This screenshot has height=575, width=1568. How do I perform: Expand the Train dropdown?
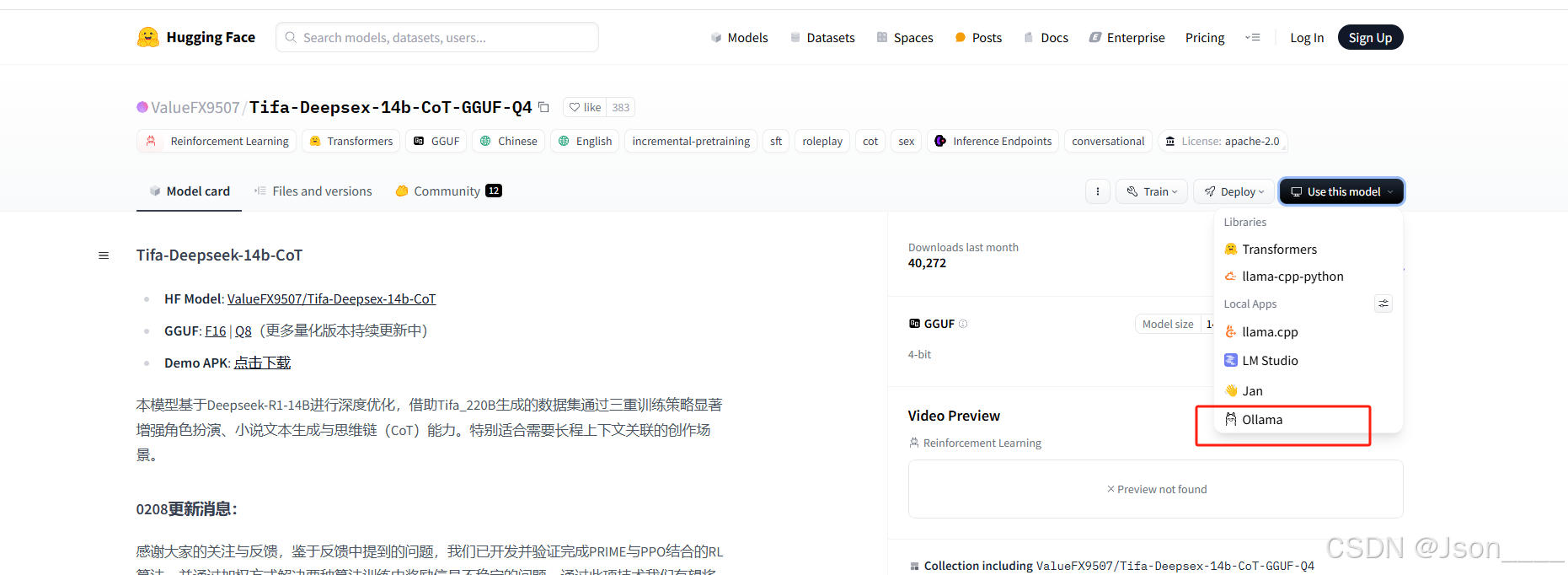(1152, 191)
